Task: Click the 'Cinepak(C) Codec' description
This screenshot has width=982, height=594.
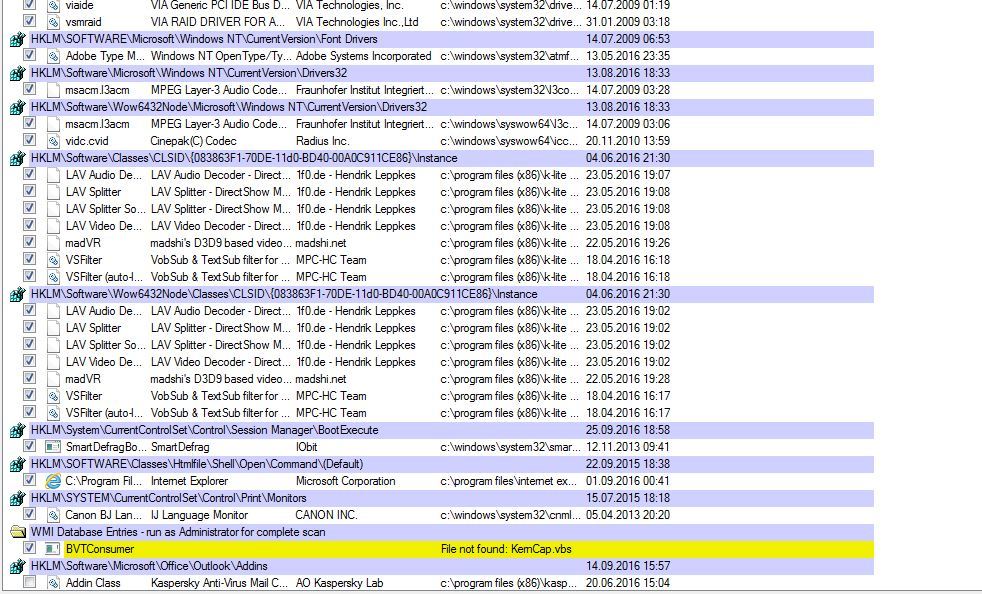Action: tap(193, 141)
